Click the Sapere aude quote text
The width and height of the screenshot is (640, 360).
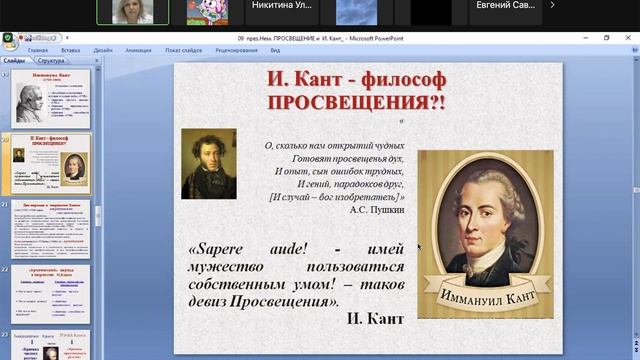coord(296,275)
